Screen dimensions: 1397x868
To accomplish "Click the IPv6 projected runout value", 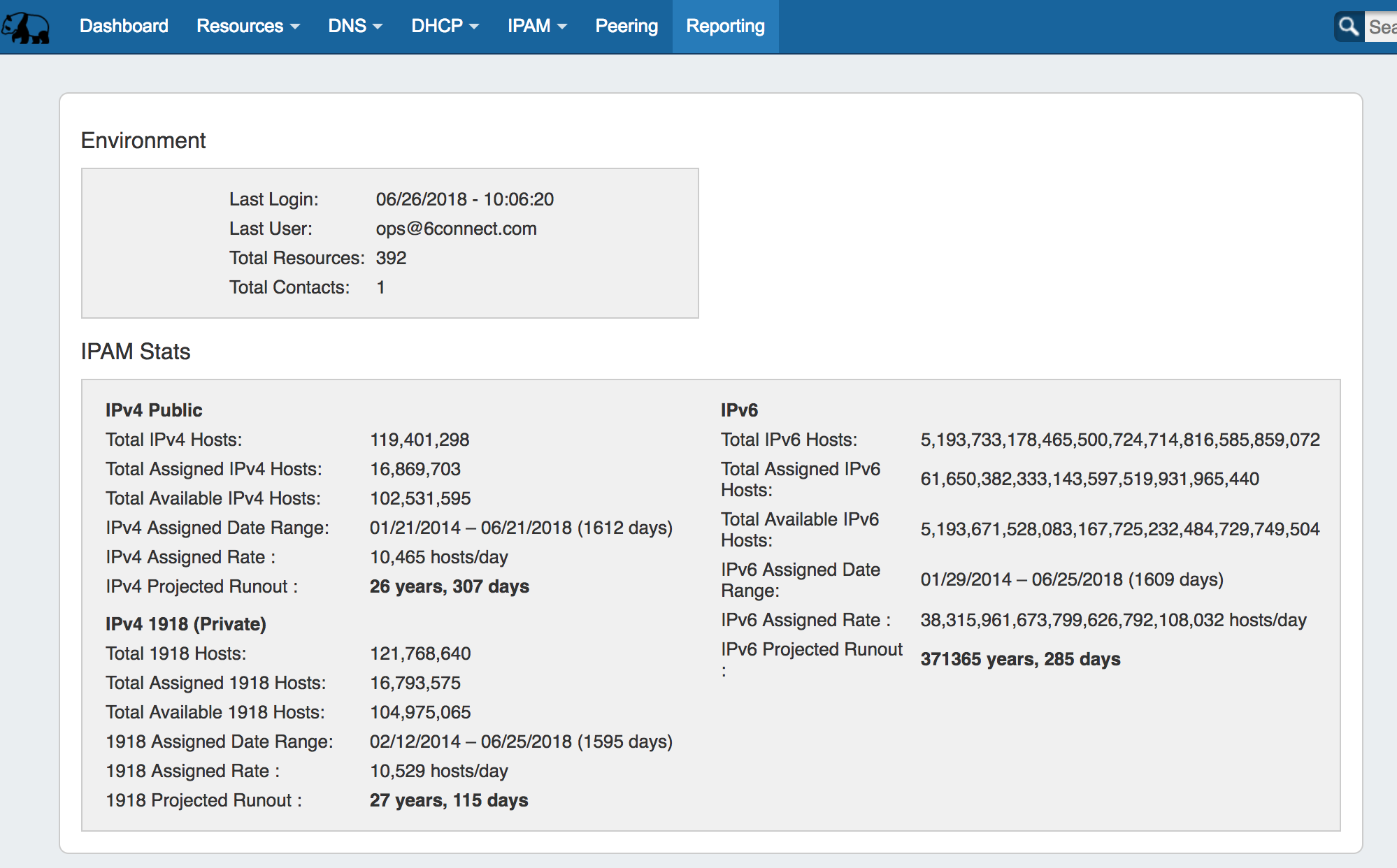I will pyautogui.click(x=1019, y=659).
